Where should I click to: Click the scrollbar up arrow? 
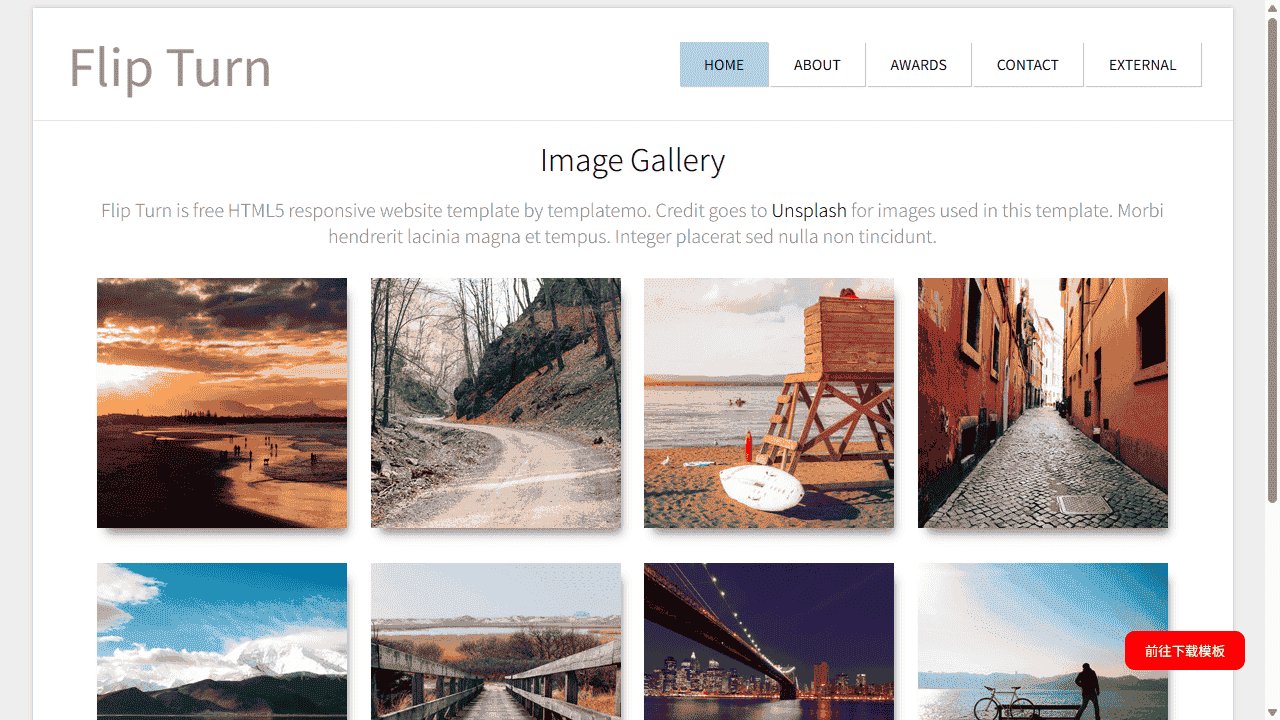(1272, 8)
